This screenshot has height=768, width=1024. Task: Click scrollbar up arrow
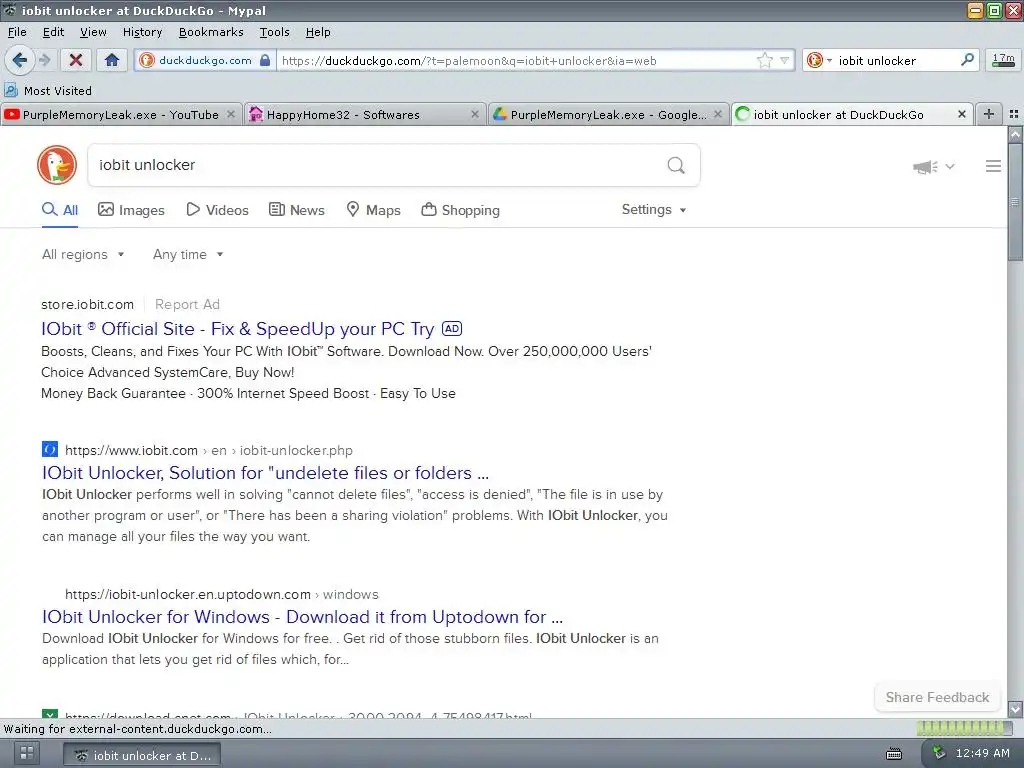(x=1015, y=135)
